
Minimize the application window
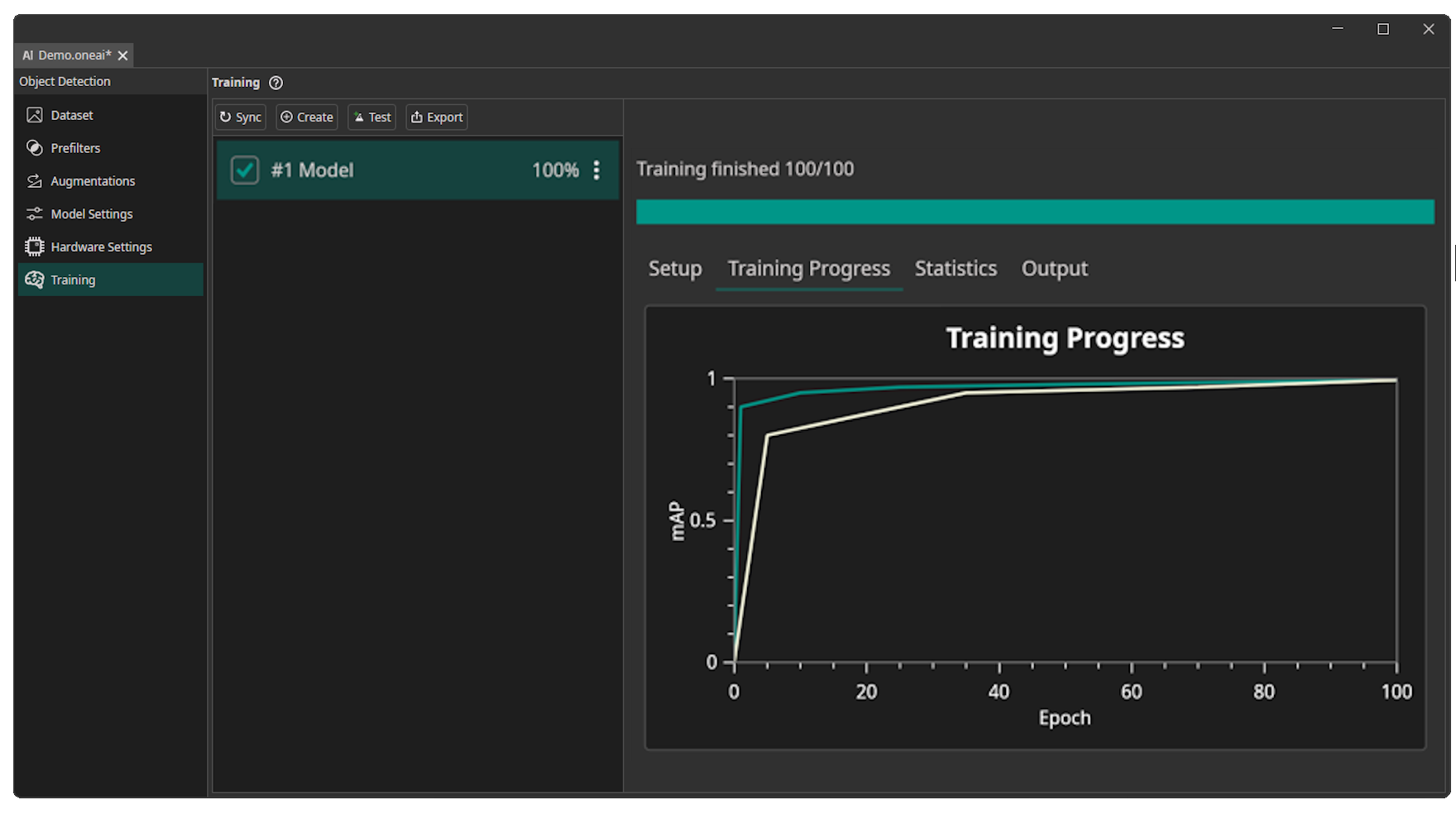pyautogui.click(x=1338, y=29)
